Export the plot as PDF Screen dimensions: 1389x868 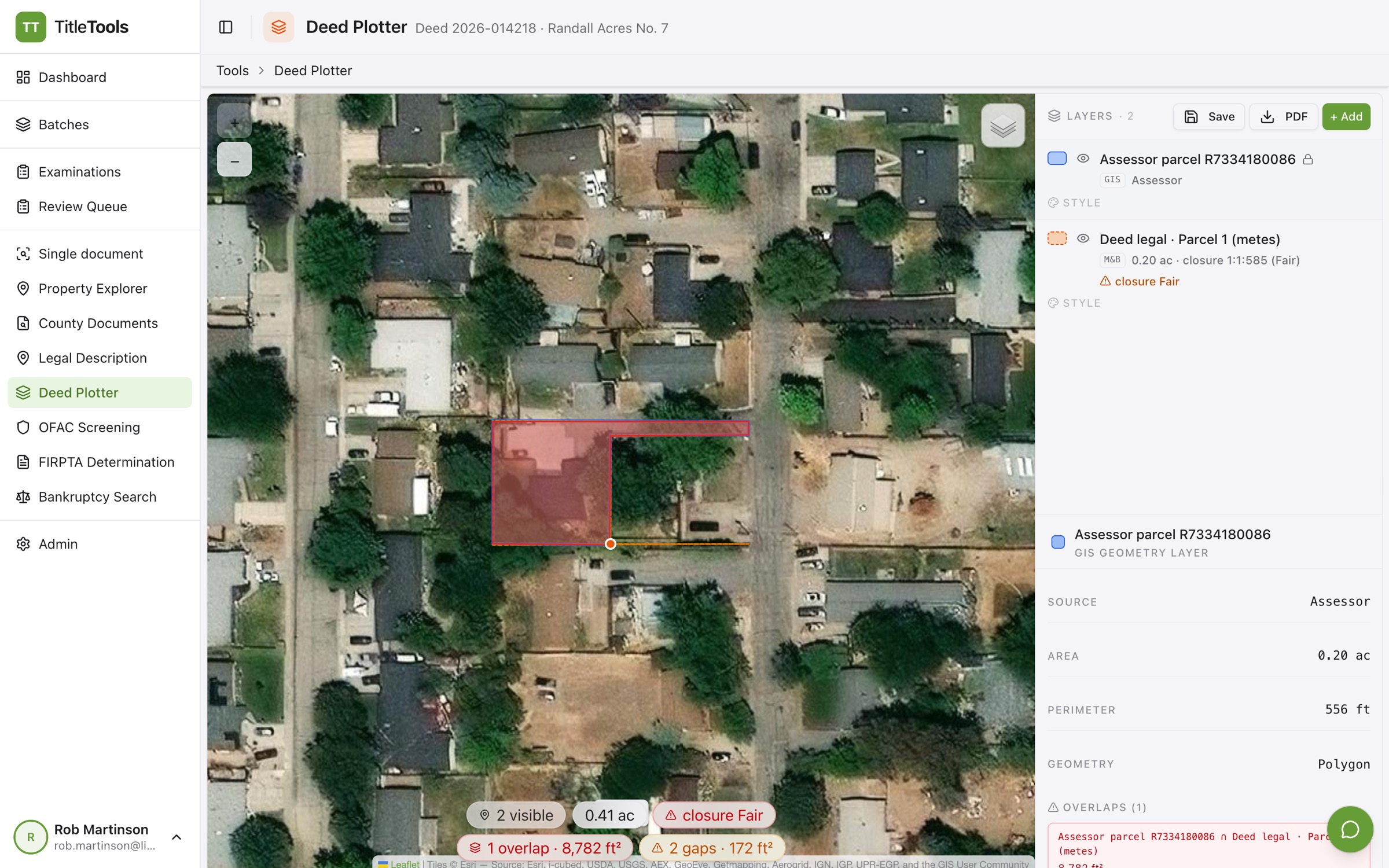[1283, 117]
